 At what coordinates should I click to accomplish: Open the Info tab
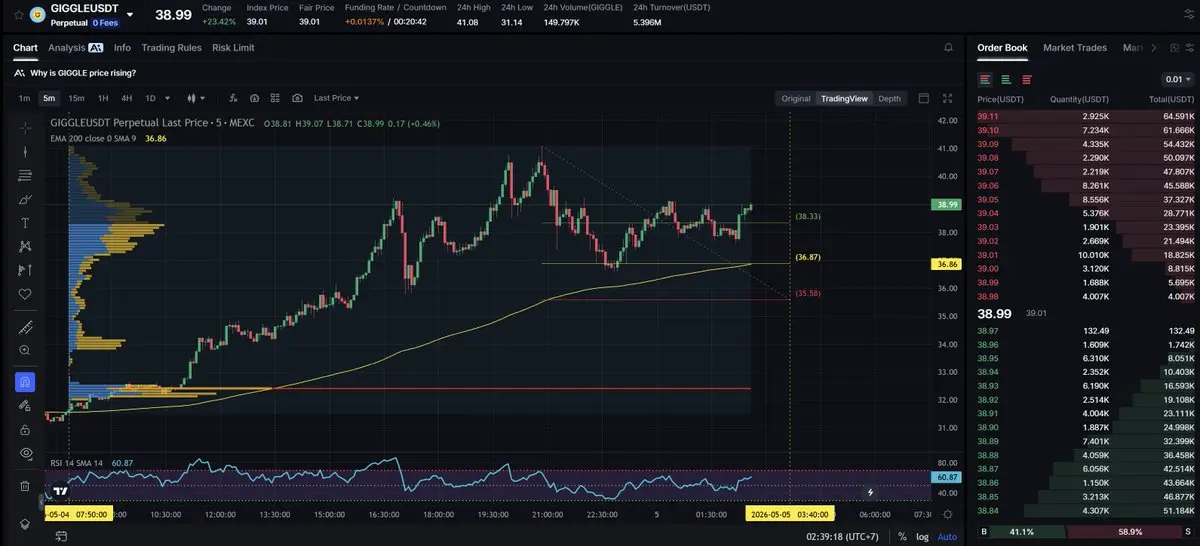pos(122,47)
